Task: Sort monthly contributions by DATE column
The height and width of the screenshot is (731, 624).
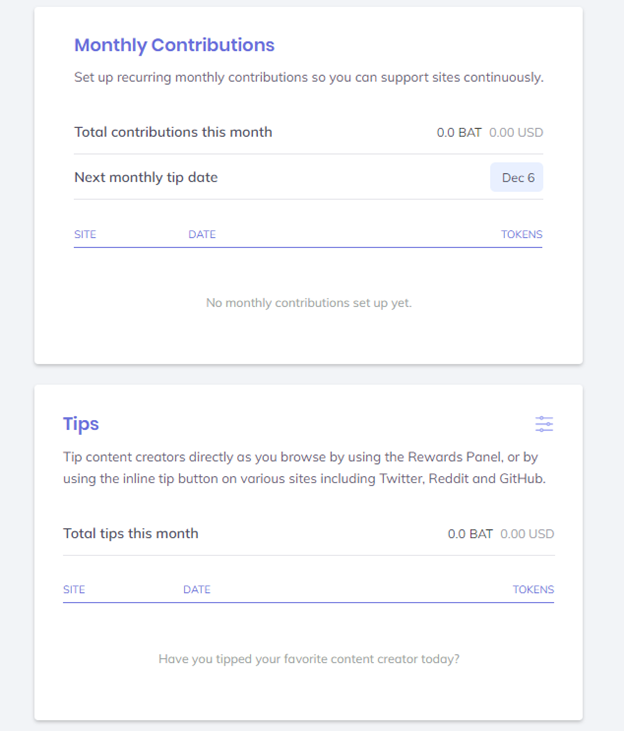Action: [x=202, y=234]
